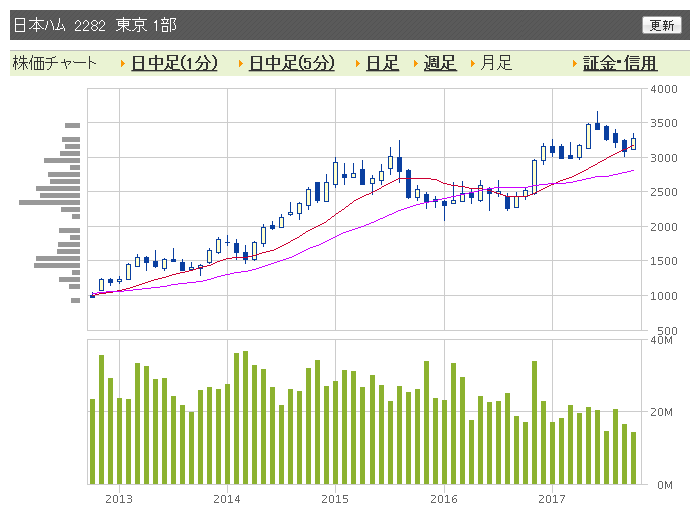Click the tallest volume bar in early 2014
Image resolution: width=696 pixels, height=526 pixels.
point(245,417)
